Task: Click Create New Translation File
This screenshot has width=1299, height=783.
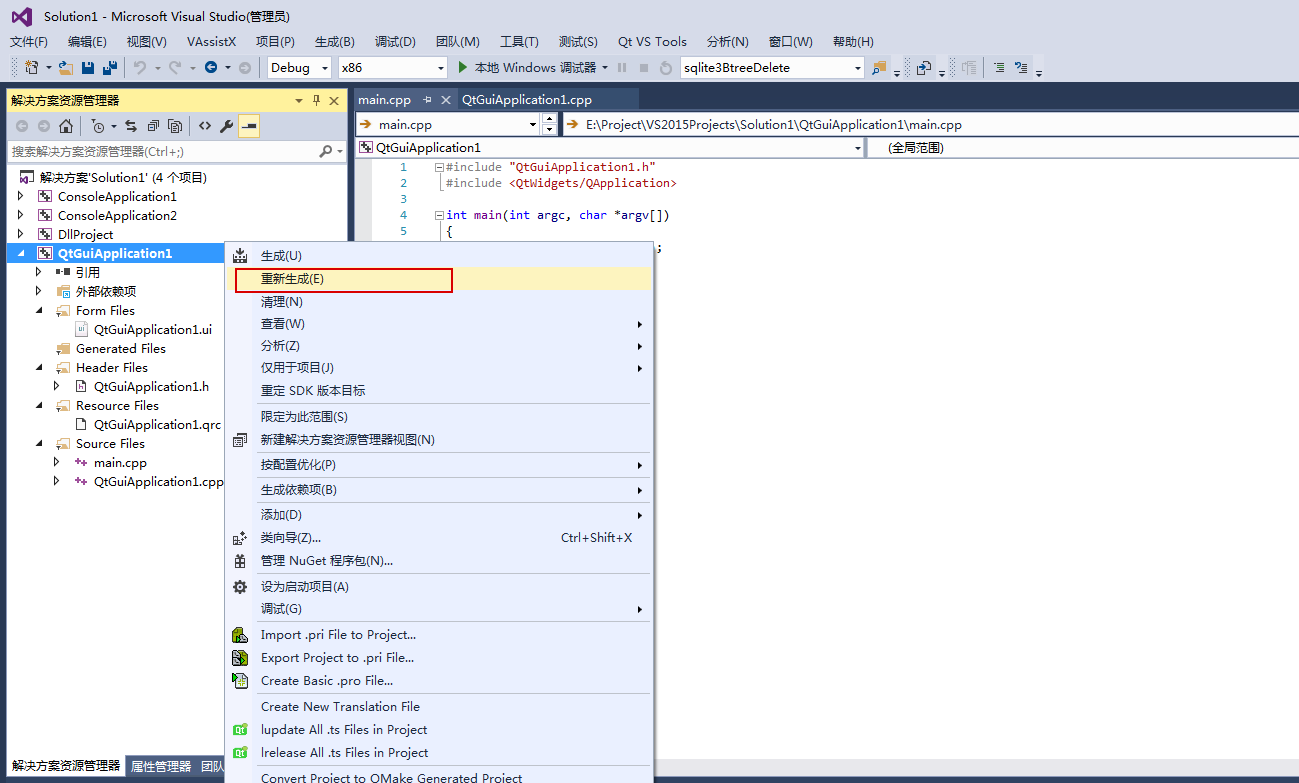Action: 440,707
